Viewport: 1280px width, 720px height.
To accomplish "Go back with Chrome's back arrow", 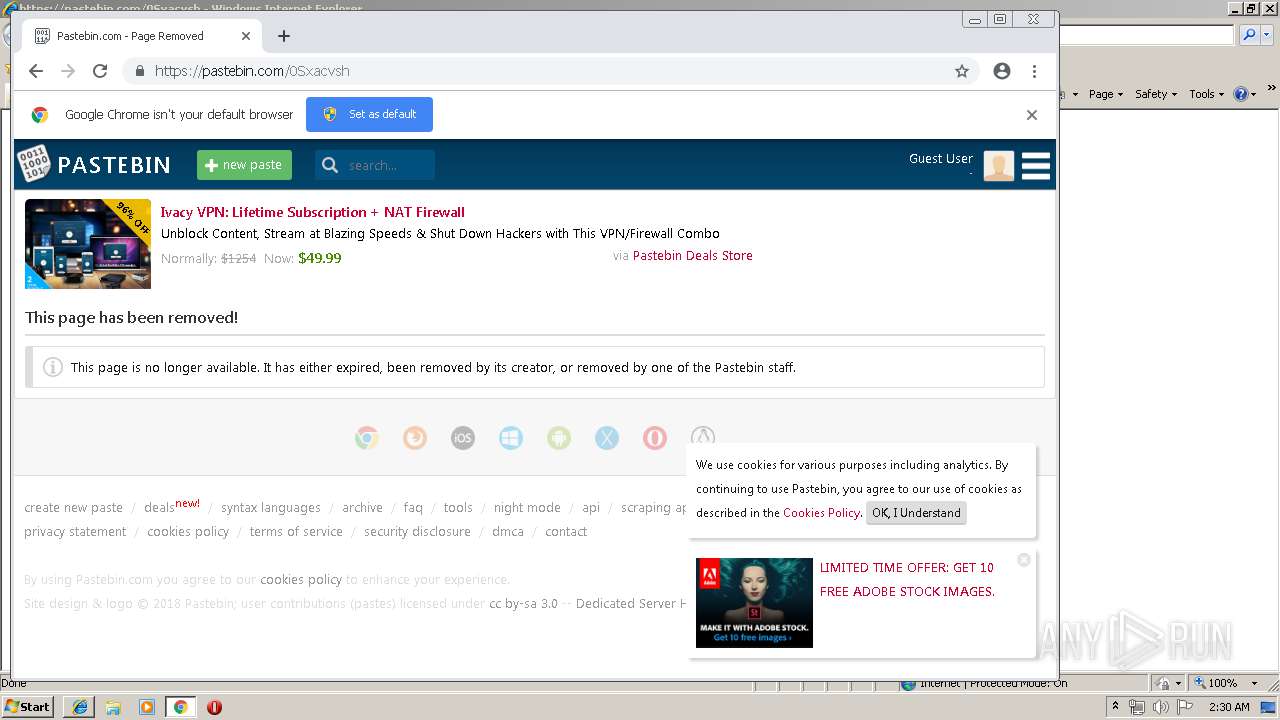I will click(x=36, y=71).
